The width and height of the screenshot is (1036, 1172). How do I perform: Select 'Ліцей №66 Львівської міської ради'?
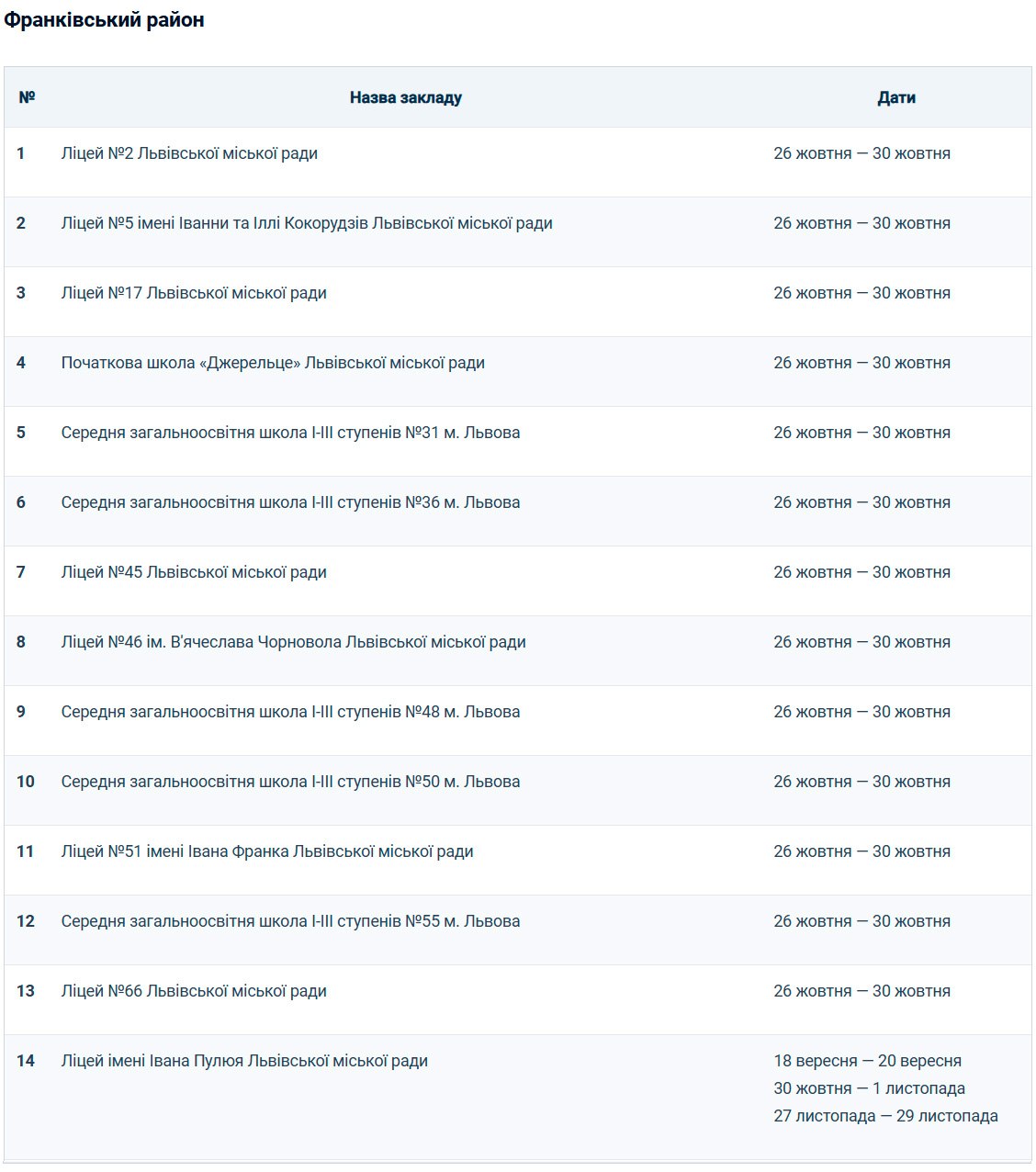tap(194, 991)
